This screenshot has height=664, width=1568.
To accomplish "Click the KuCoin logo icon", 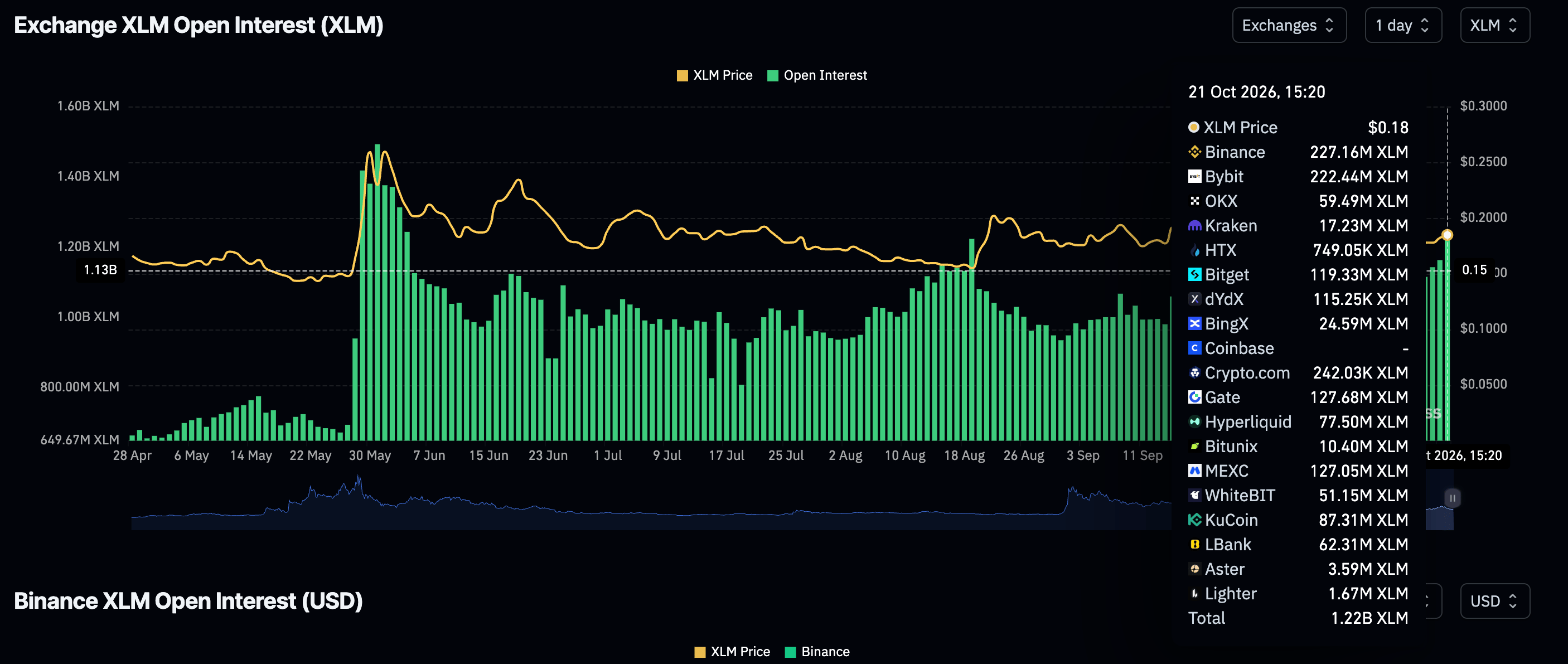I will click(x=1194, y=520).
